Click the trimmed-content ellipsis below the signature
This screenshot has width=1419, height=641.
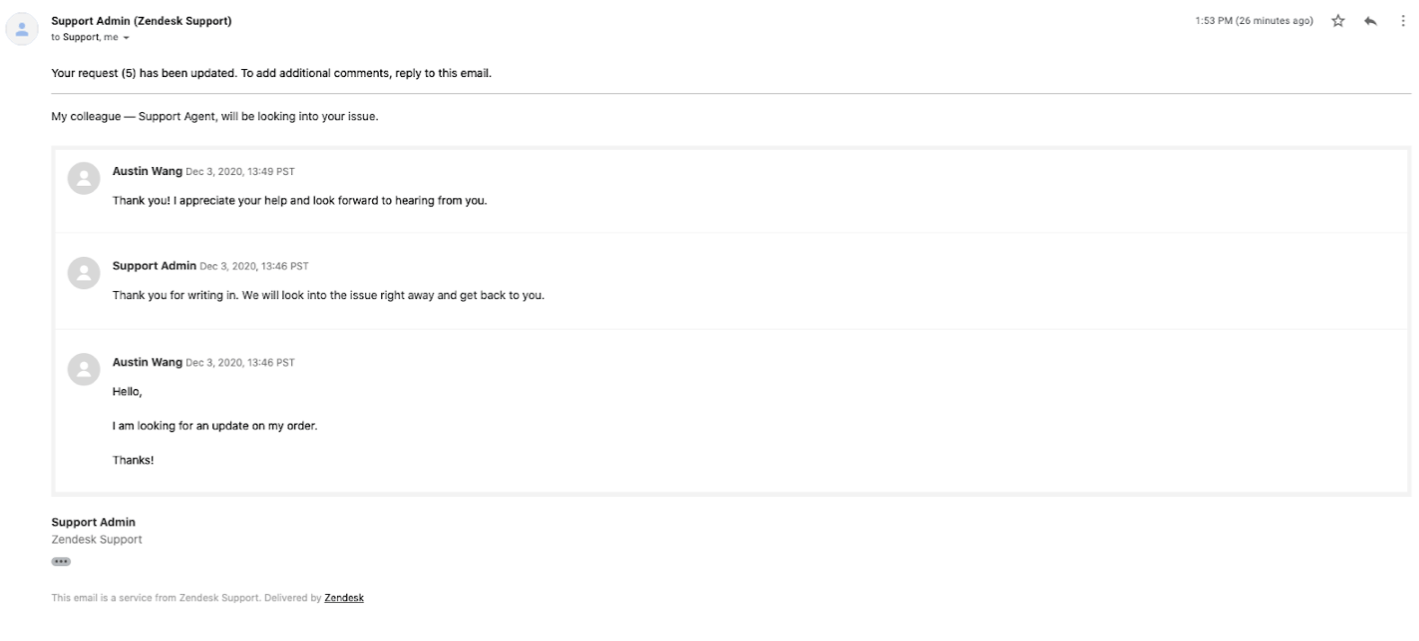tap(63, 561)
